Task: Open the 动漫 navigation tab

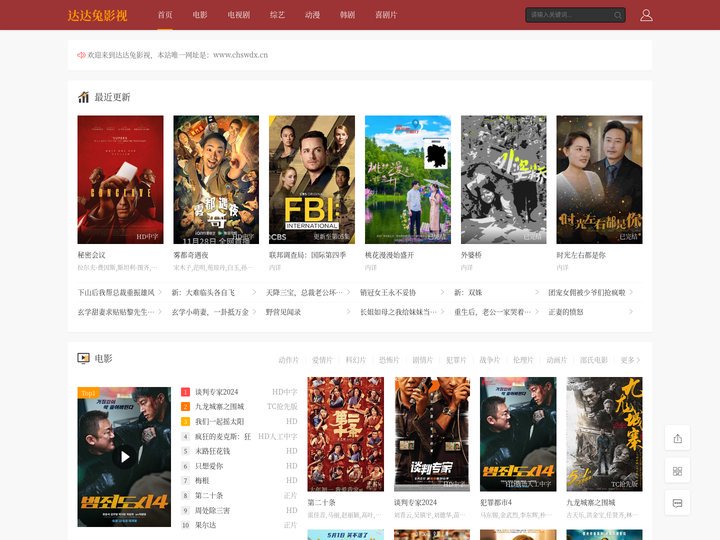Action: coord(312,15)
